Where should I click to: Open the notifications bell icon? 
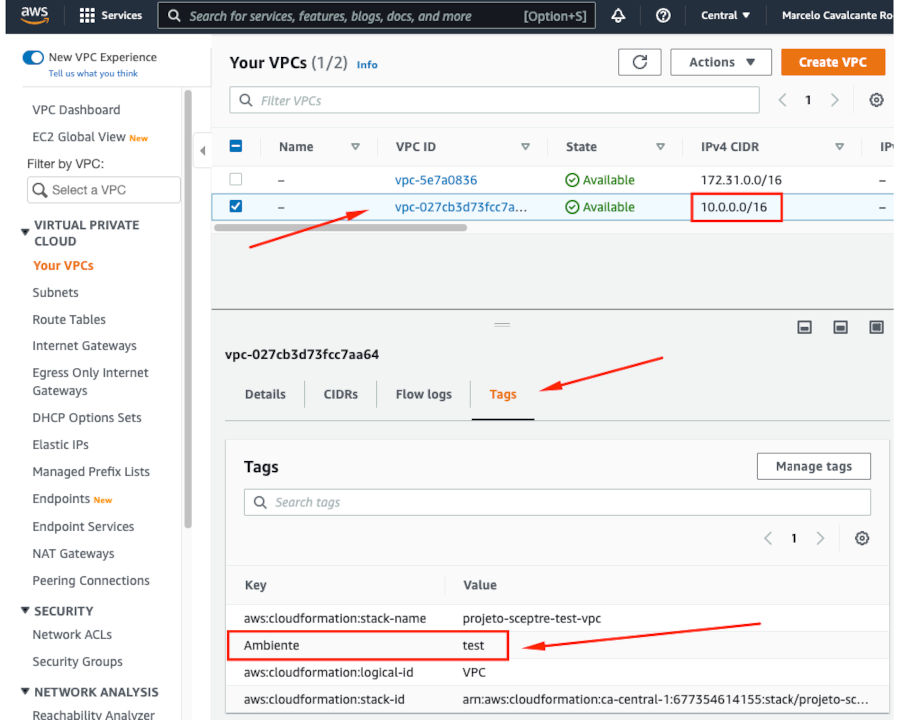618,15
